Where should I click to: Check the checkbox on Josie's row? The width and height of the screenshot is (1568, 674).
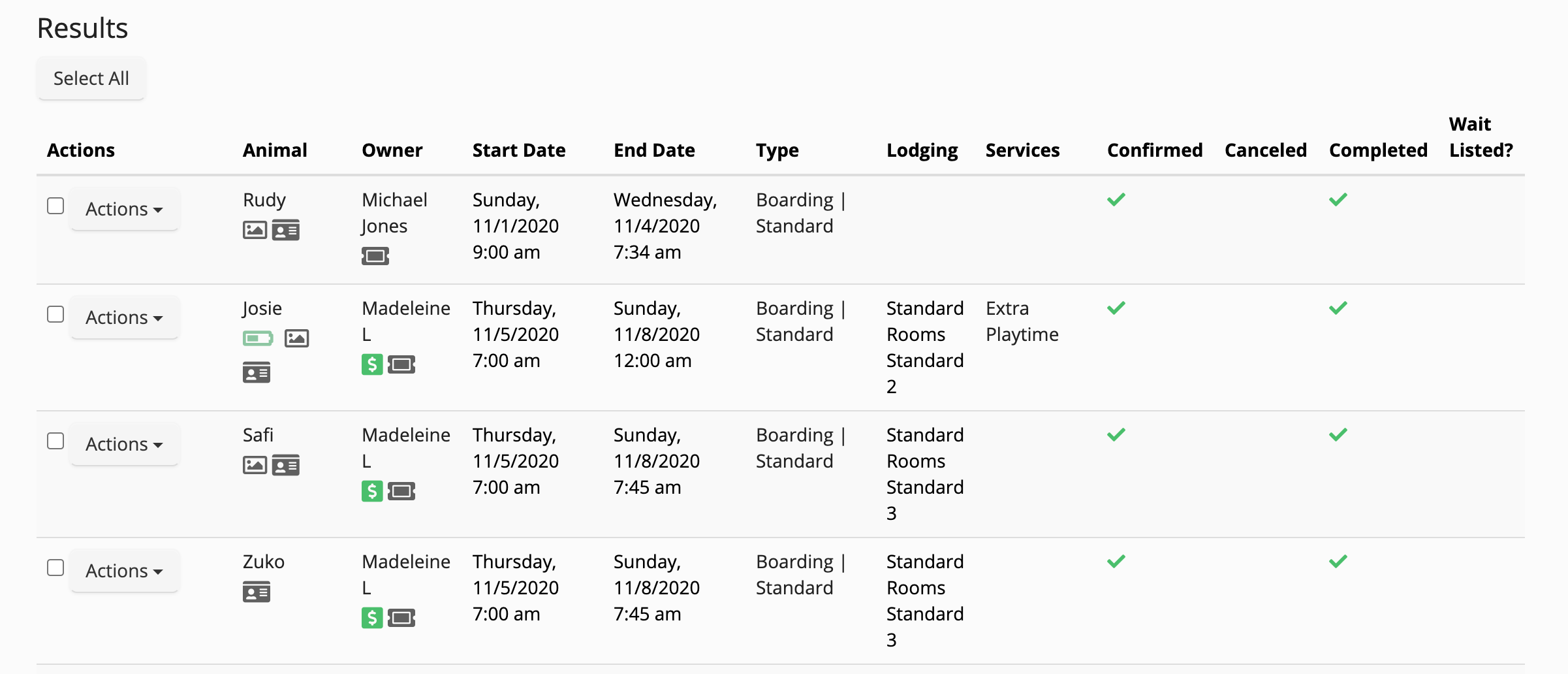55,314
